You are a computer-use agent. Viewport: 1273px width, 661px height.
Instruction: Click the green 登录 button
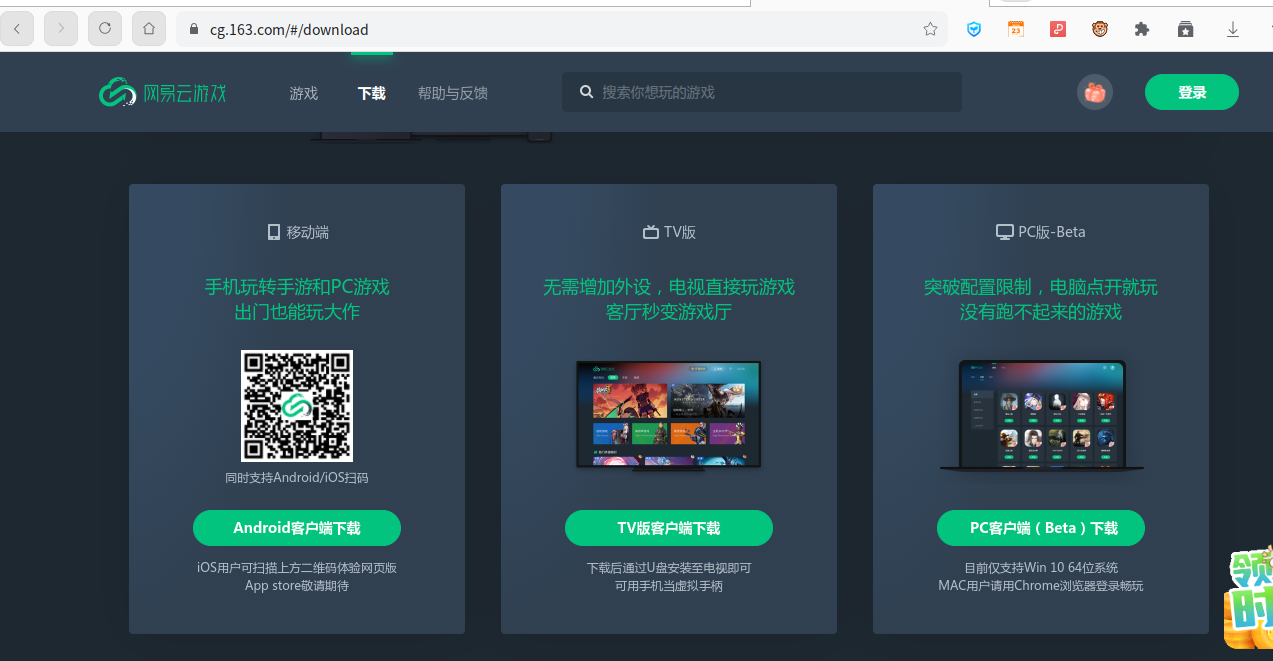pos(1191,91)
